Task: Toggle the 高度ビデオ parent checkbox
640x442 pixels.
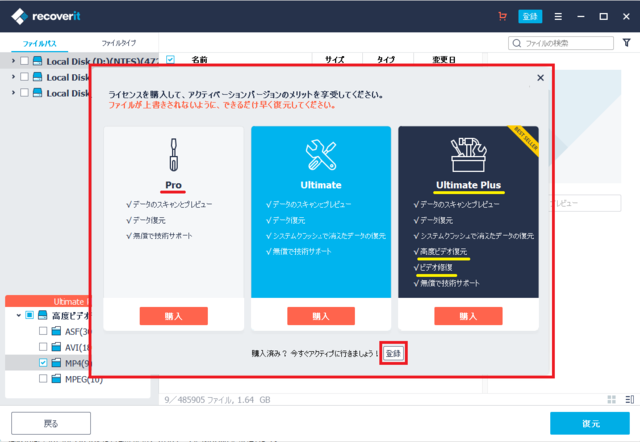Action: pos(29,315)
